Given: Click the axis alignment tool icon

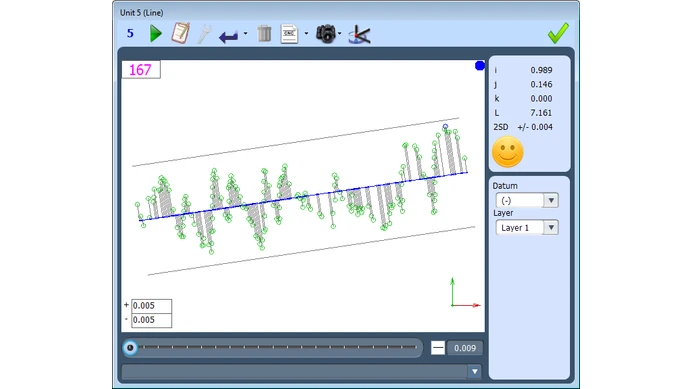Looking at the screenshot, I should tap(359, 34).
